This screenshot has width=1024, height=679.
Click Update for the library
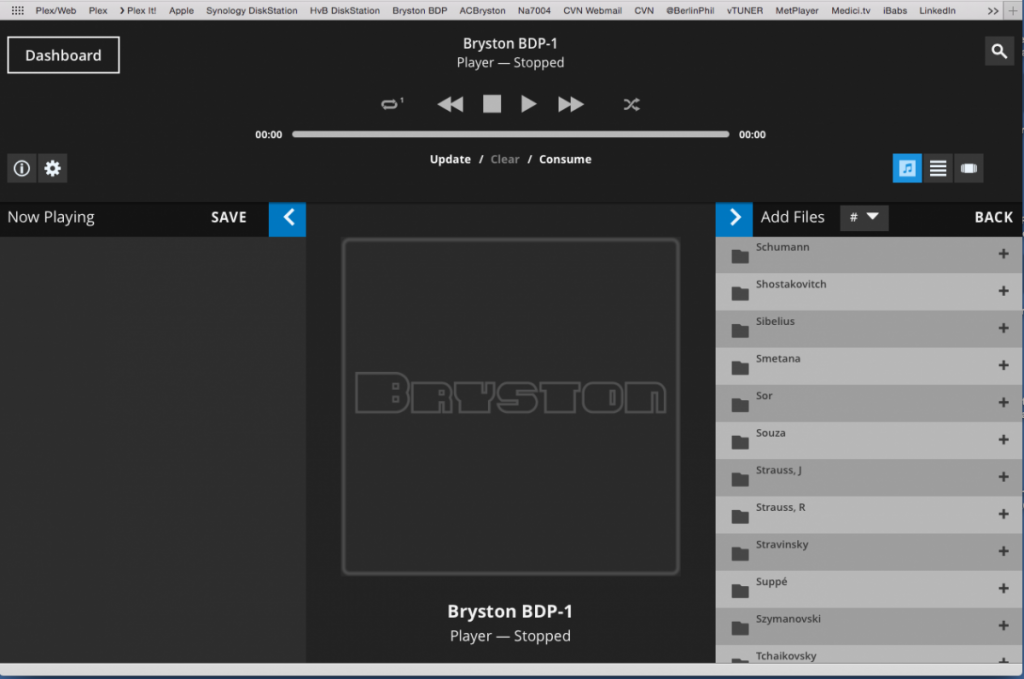(450, 159)
